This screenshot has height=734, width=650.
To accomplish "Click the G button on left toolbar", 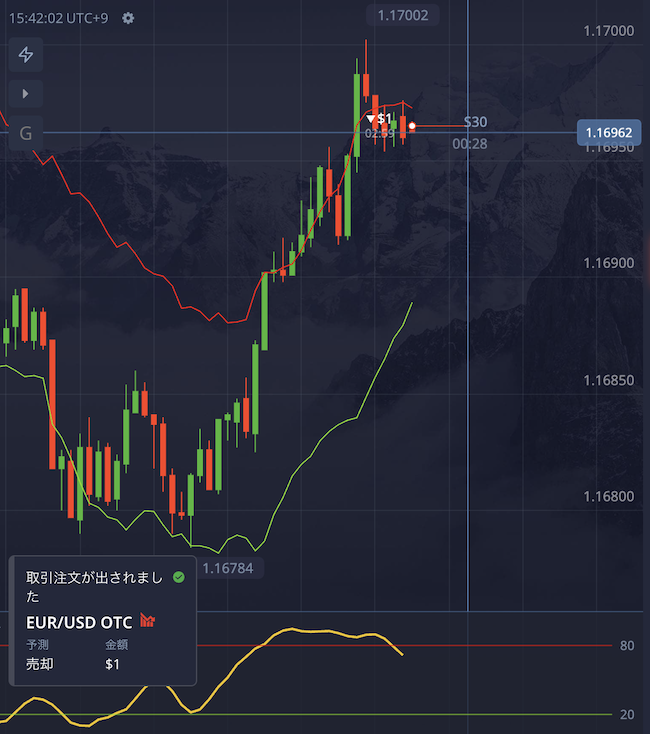I will tap(26, 133).
